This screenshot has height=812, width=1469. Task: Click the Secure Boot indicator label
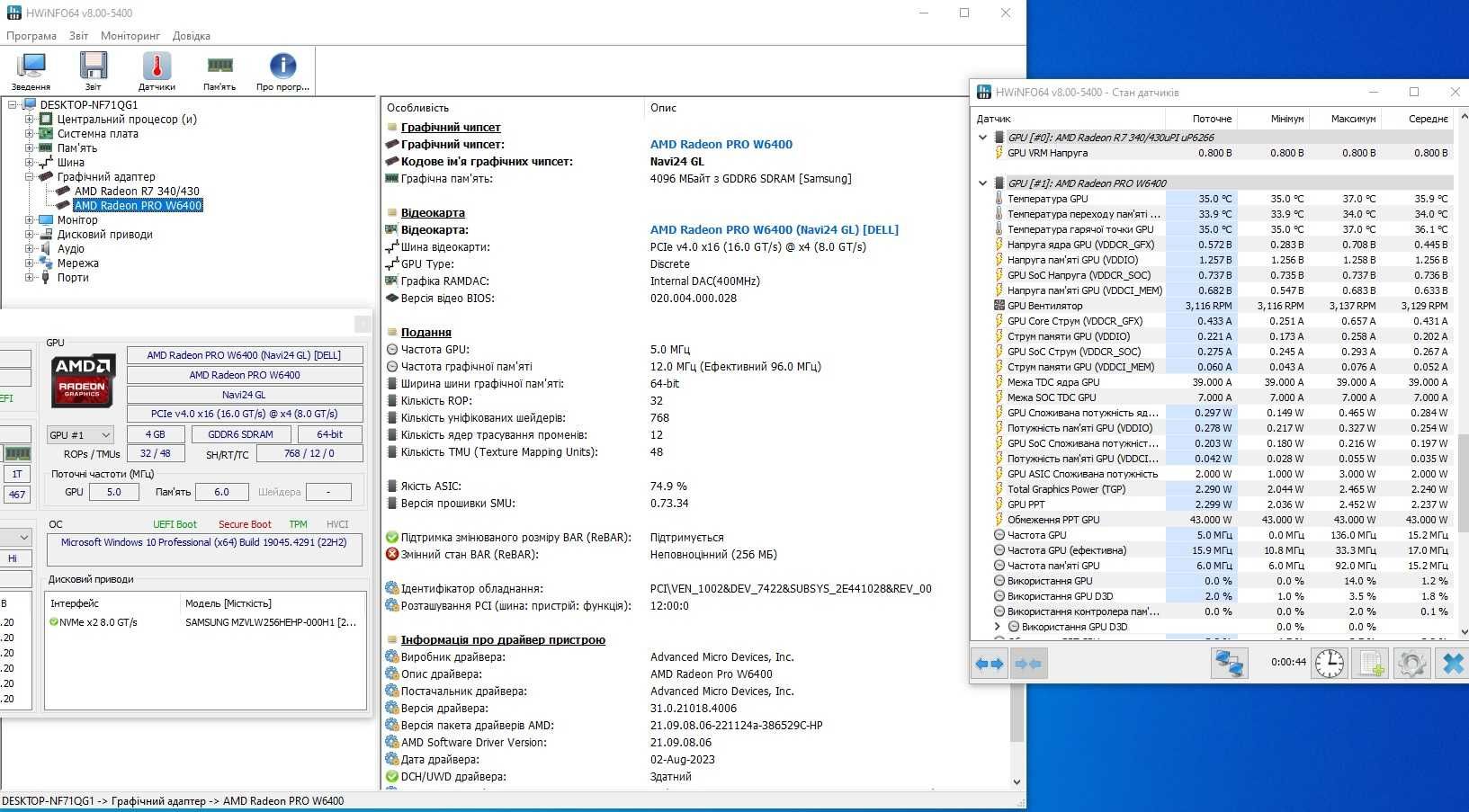[245, 524]
